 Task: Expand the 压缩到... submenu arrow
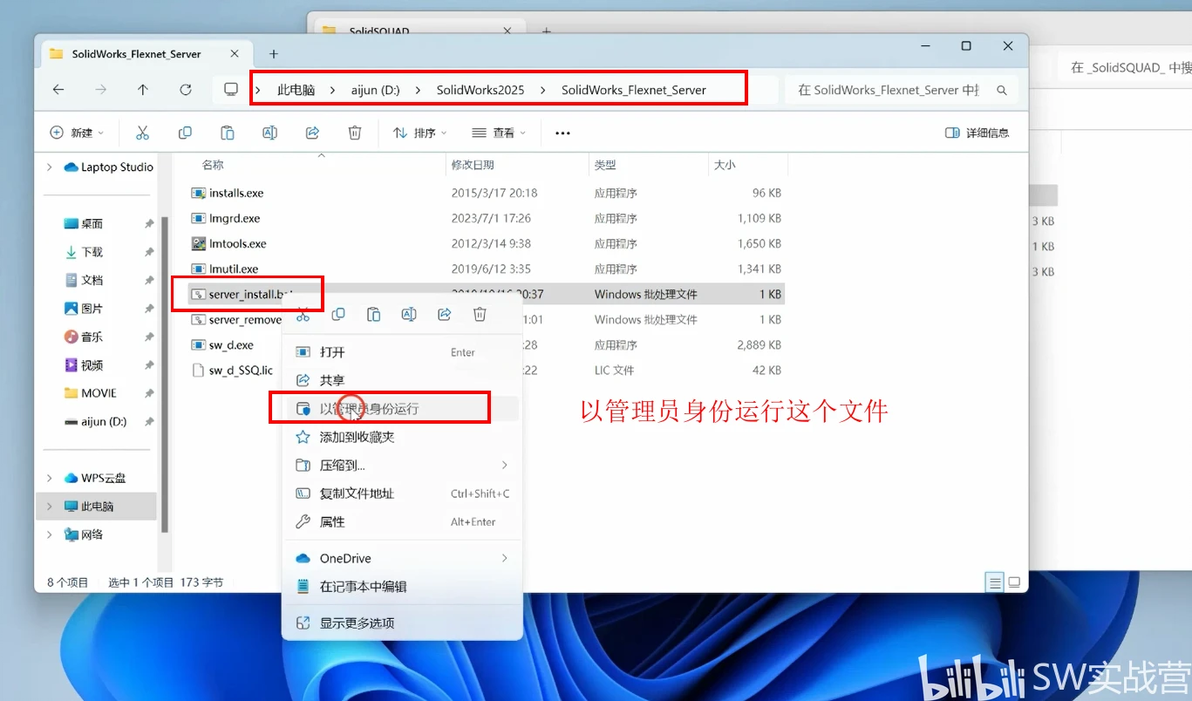coord(504,465)
